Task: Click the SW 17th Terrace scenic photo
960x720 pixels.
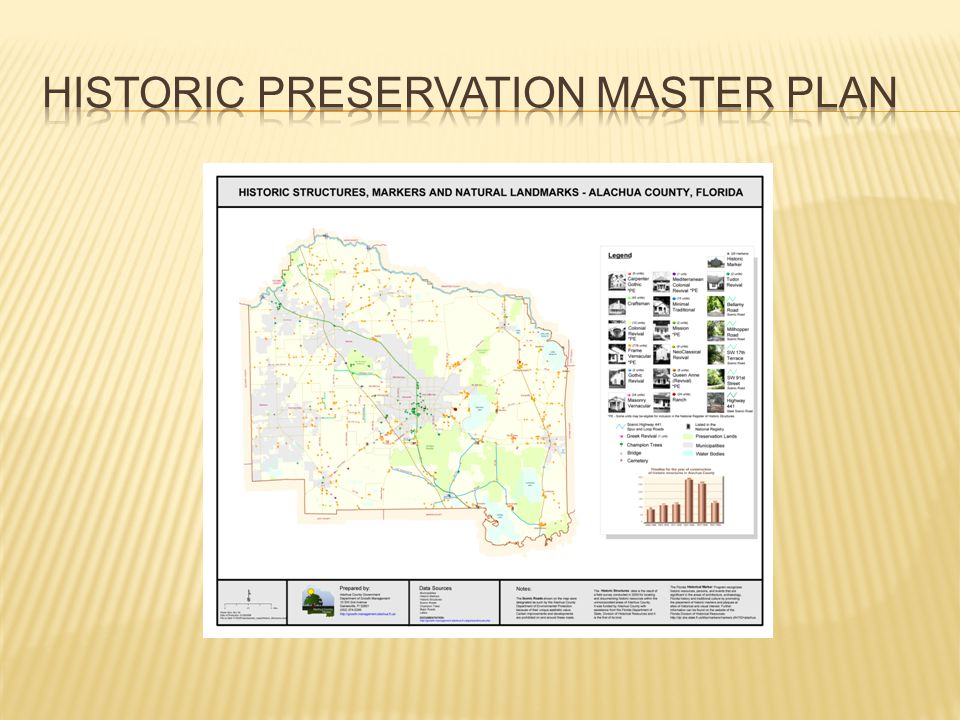Action: click(x=716, y=354)
